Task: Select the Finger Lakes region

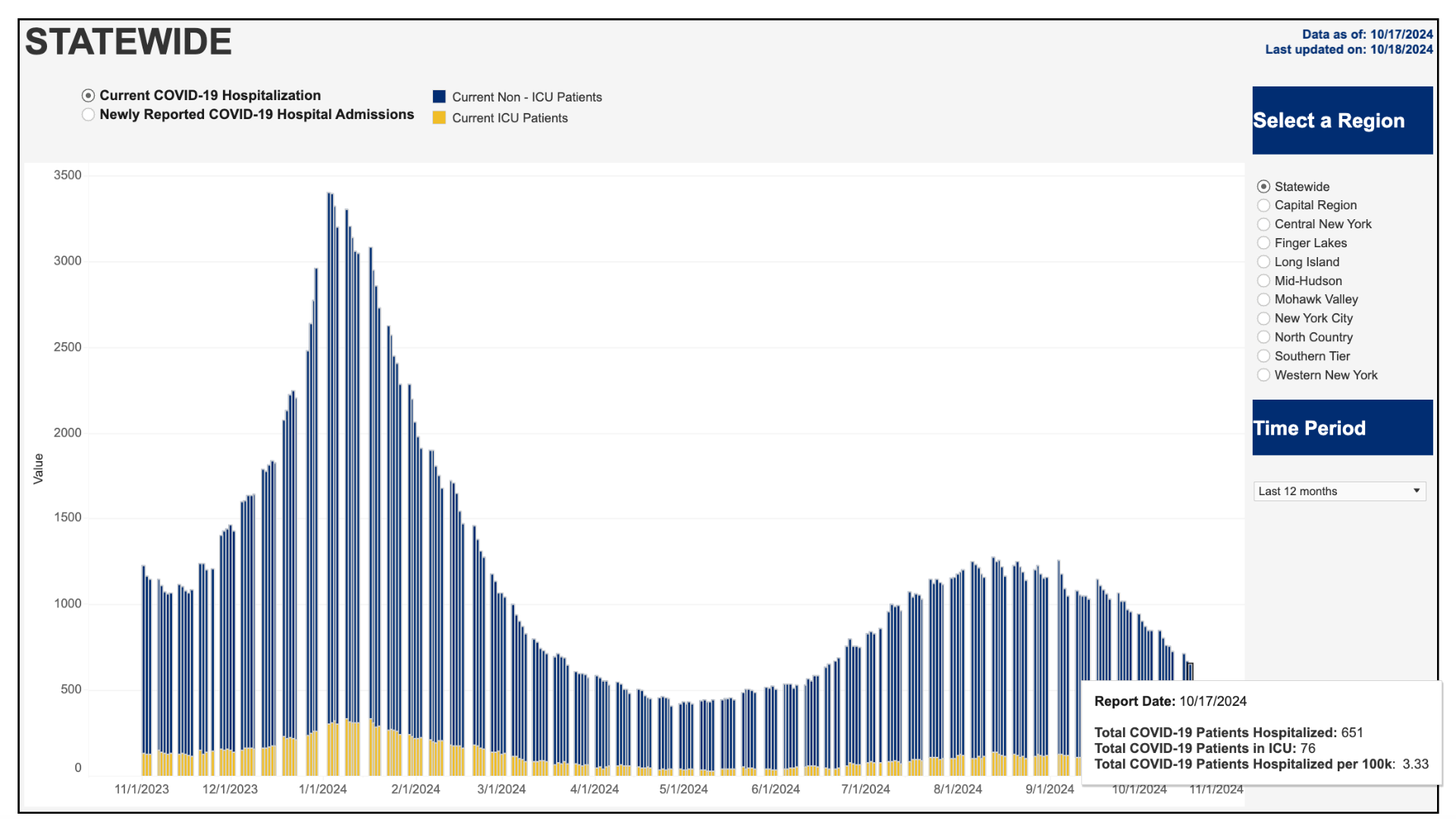Action: pos(1263,243)
